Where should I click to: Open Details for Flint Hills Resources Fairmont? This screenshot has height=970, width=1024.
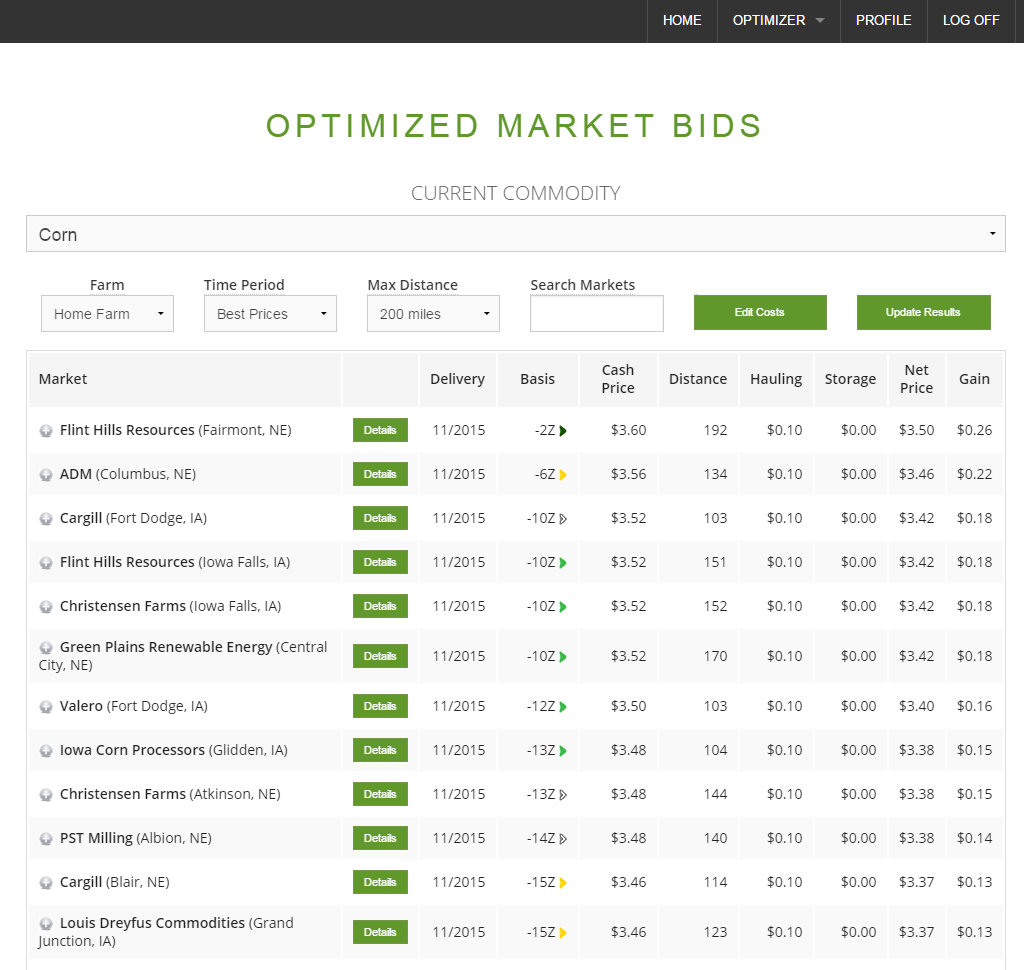(380, 430)
